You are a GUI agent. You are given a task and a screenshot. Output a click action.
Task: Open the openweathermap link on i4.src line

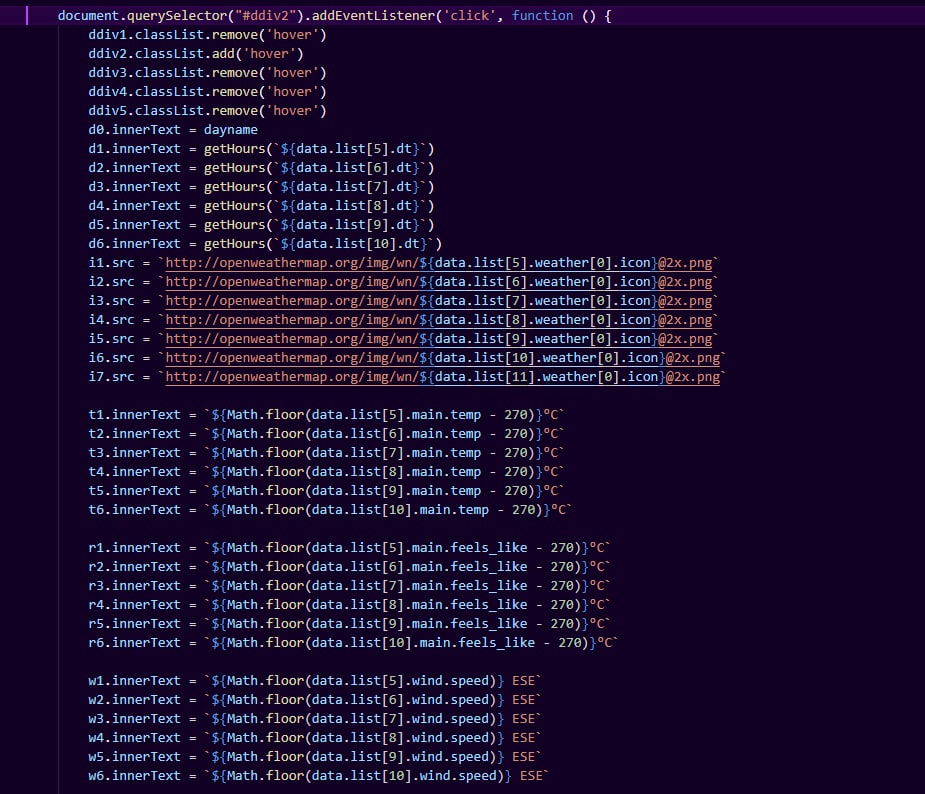pos(439,319)
